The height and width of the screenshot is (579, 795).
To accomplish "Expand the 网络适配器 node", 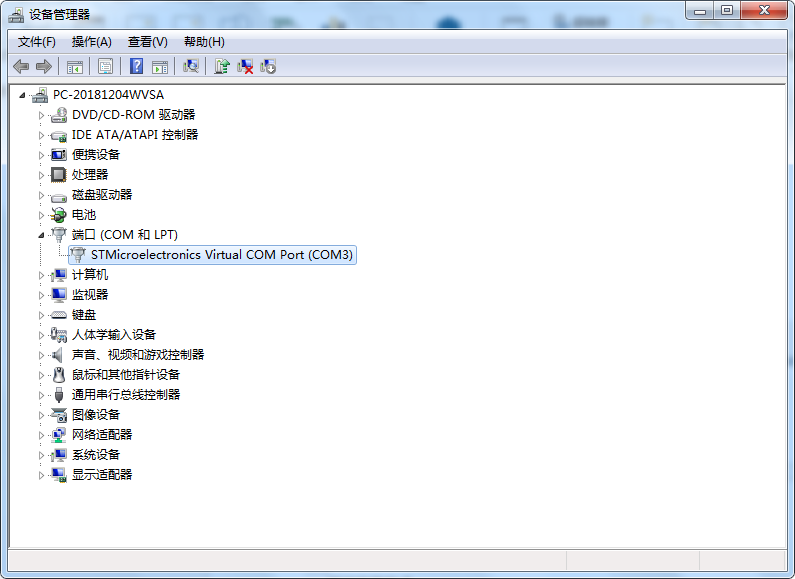I will click(x=42, y=435).
